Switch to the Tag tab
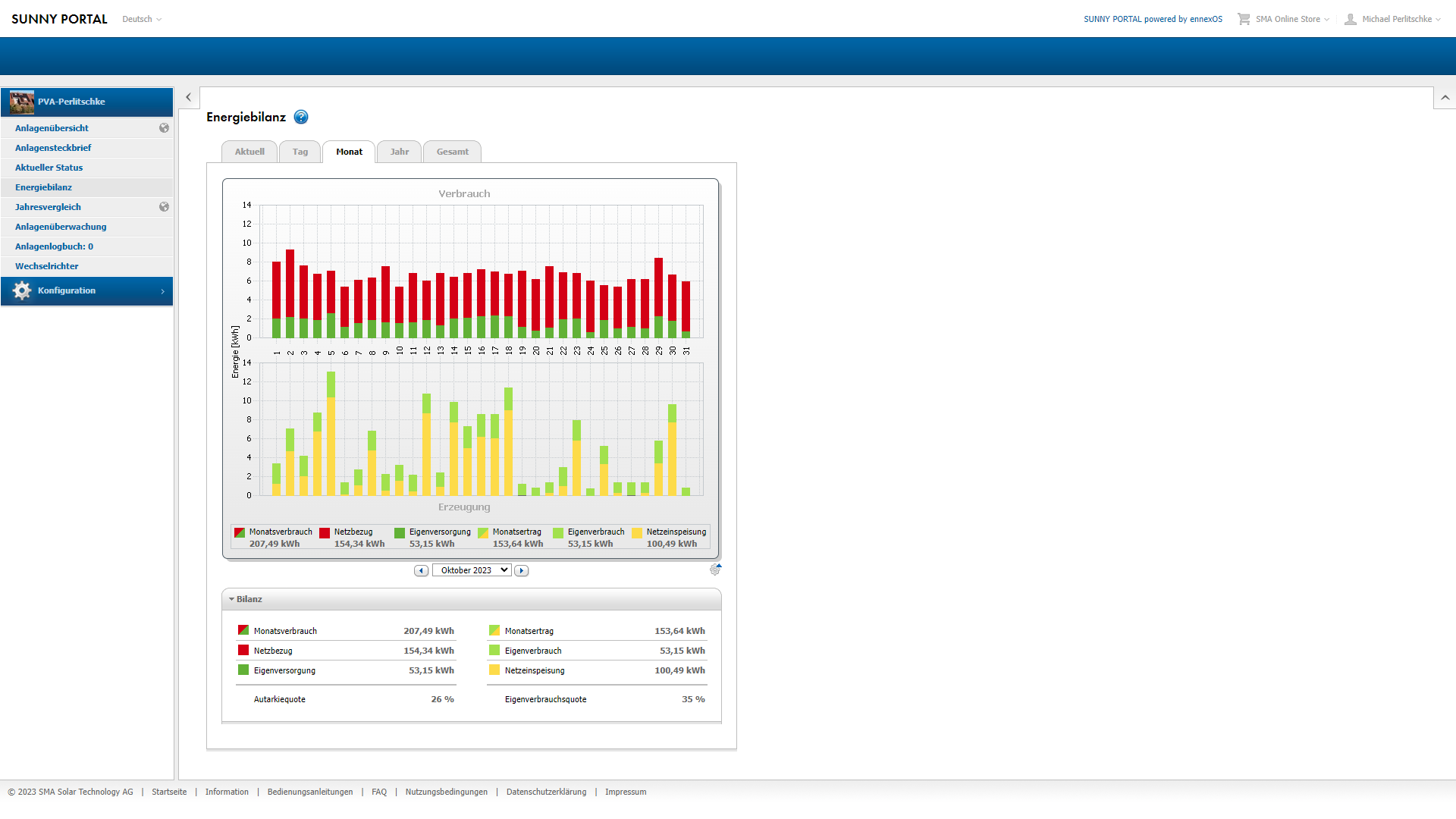The height and width of the screenshot is (819, 1456). [300, 152]
